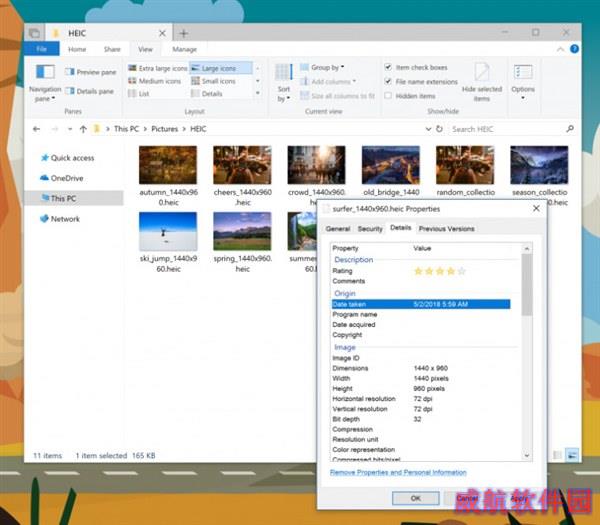The width and height of the screenshot is (600, 525).
Task: Open the Share ribbon tab
Action: click(112, 49)
